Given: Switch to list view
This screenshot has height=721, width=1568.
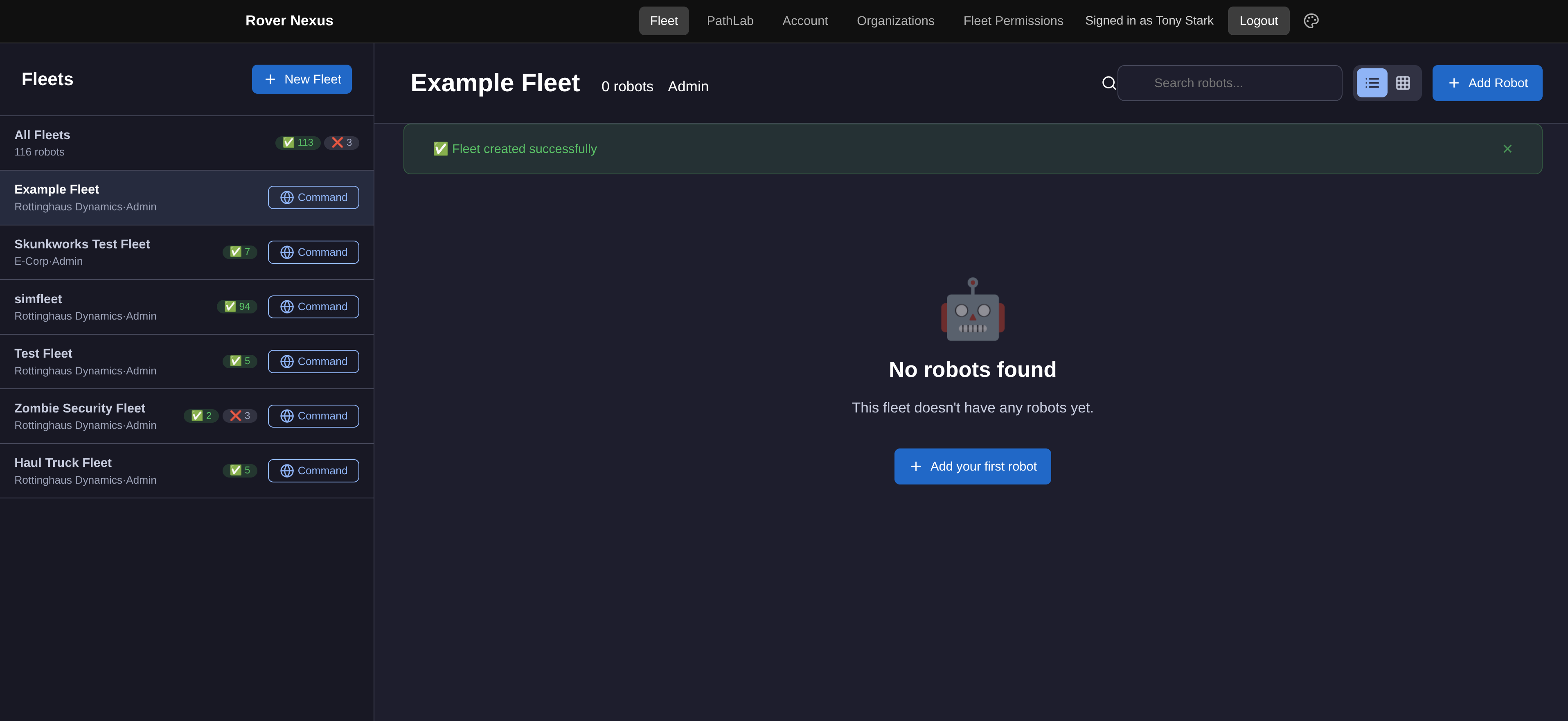Looking at the screenshot, I should pyautogui.click(x=1372, y=83).
